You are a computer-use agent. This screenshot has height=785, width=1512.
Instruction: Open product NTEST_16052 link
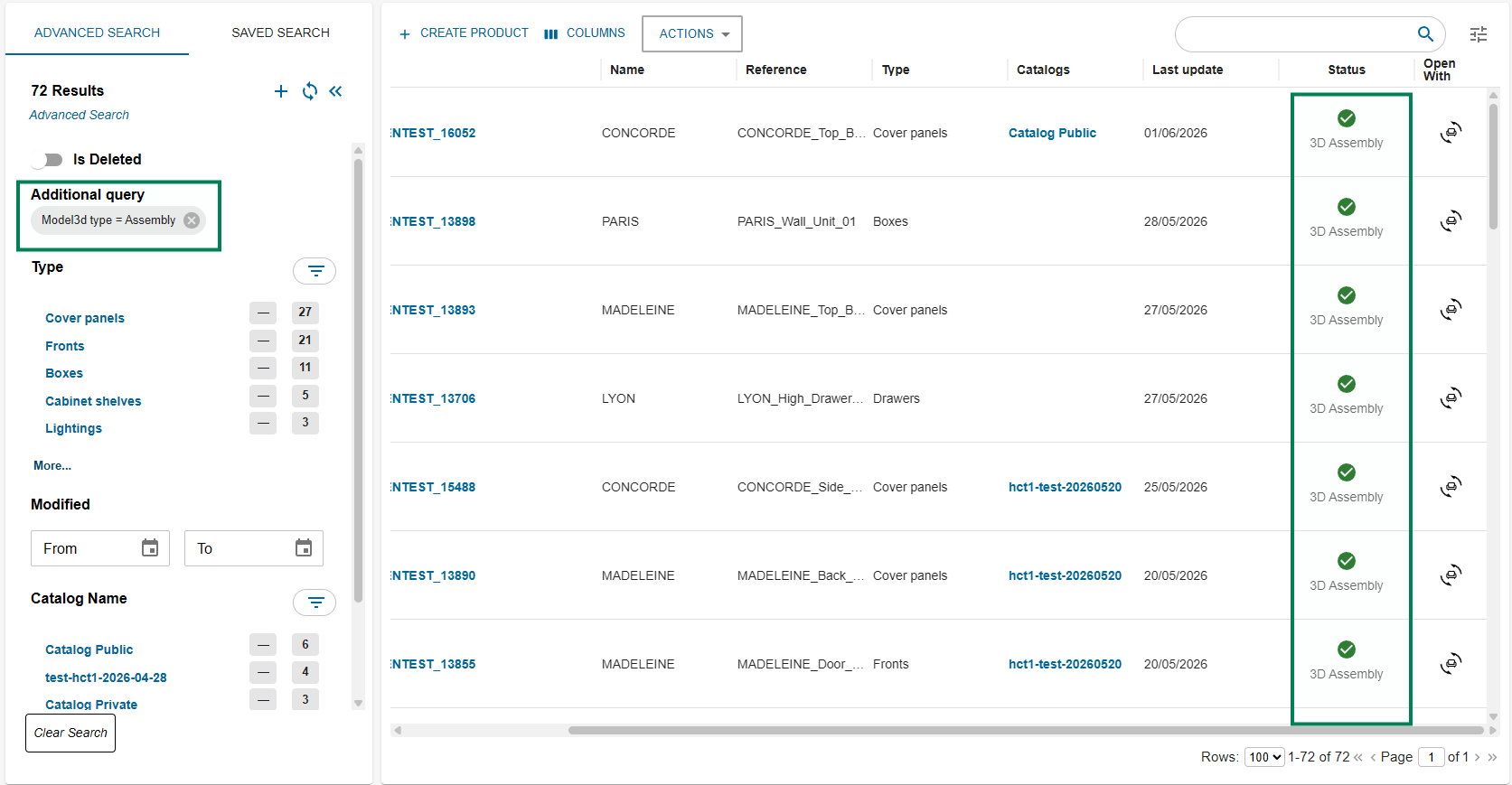434,133
